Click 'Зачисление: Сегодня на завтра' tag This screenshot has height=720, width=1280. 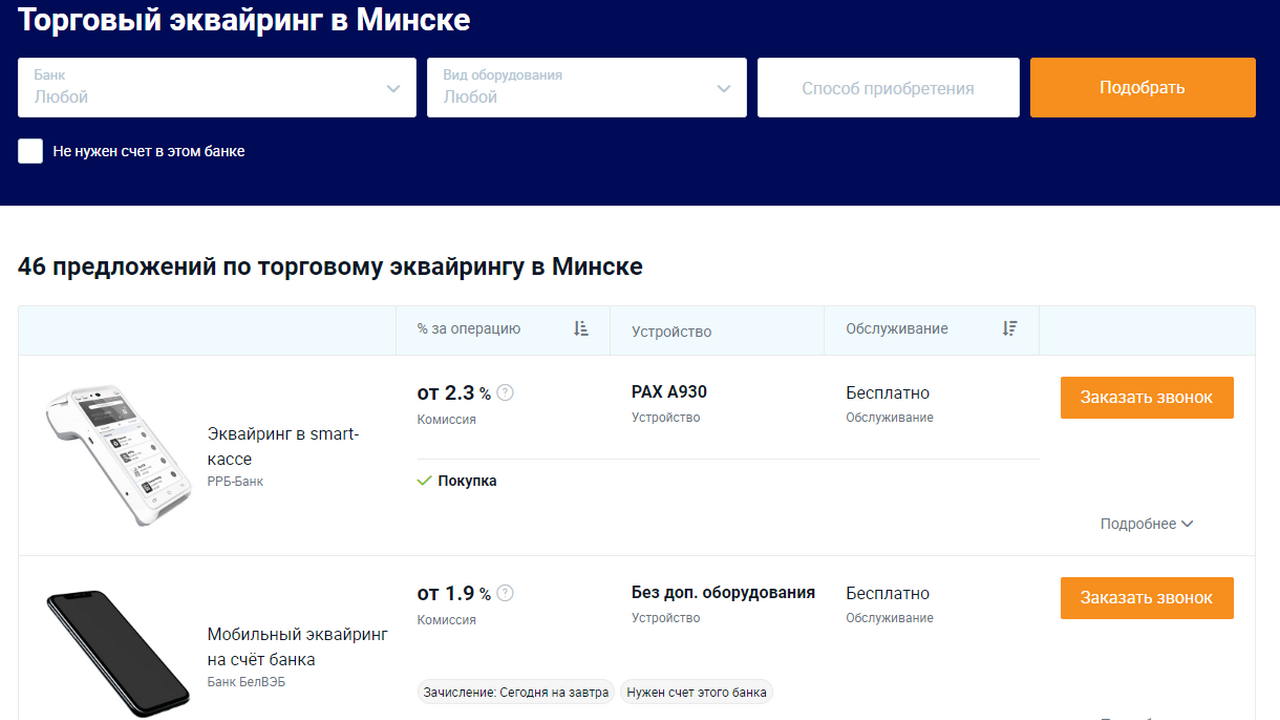(516, 692)
